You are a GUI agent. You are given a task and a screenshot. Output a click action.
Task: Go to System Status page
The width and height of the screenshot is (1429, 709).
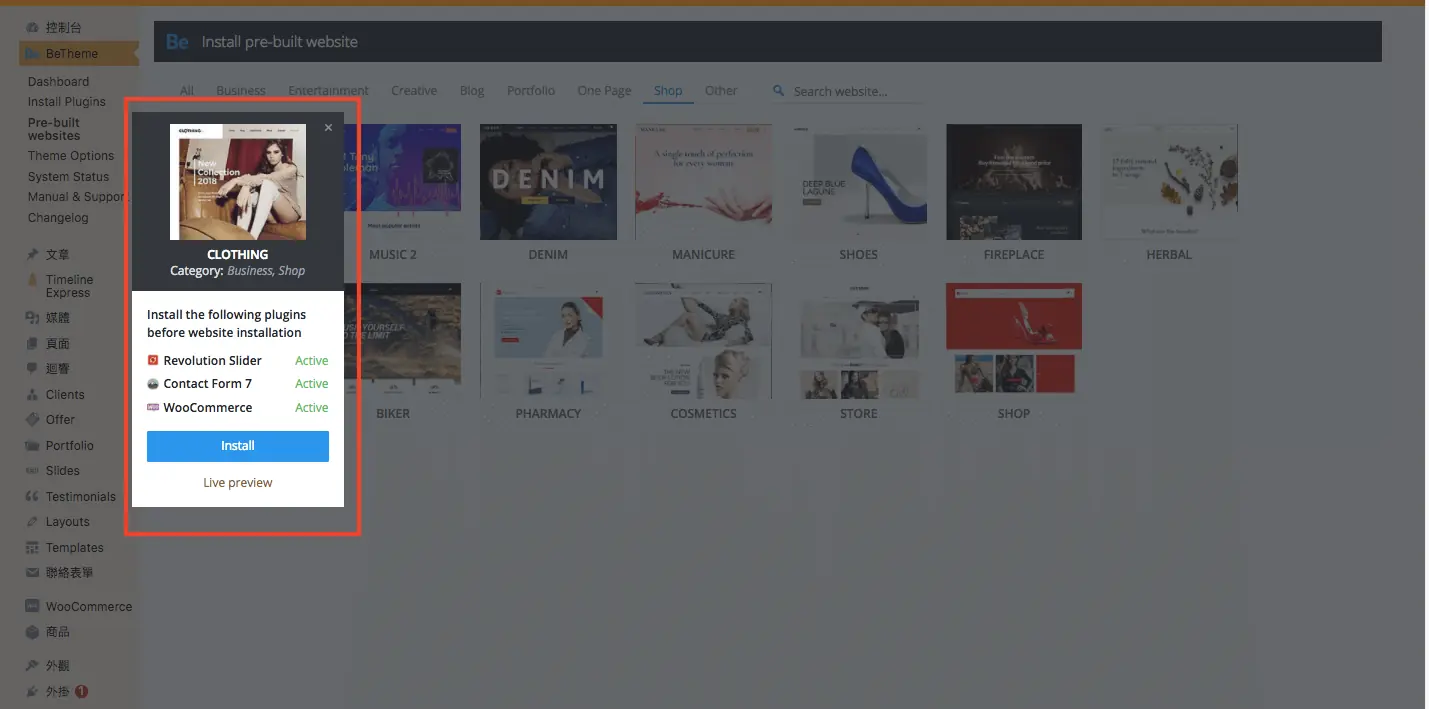tap(69, 177)
